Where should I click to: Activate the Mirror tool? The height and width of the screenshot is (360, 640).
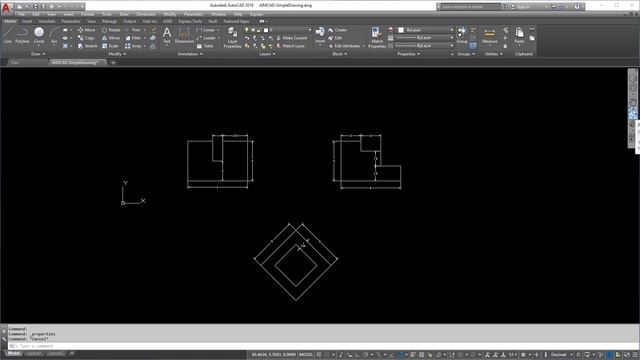point(111,38)
